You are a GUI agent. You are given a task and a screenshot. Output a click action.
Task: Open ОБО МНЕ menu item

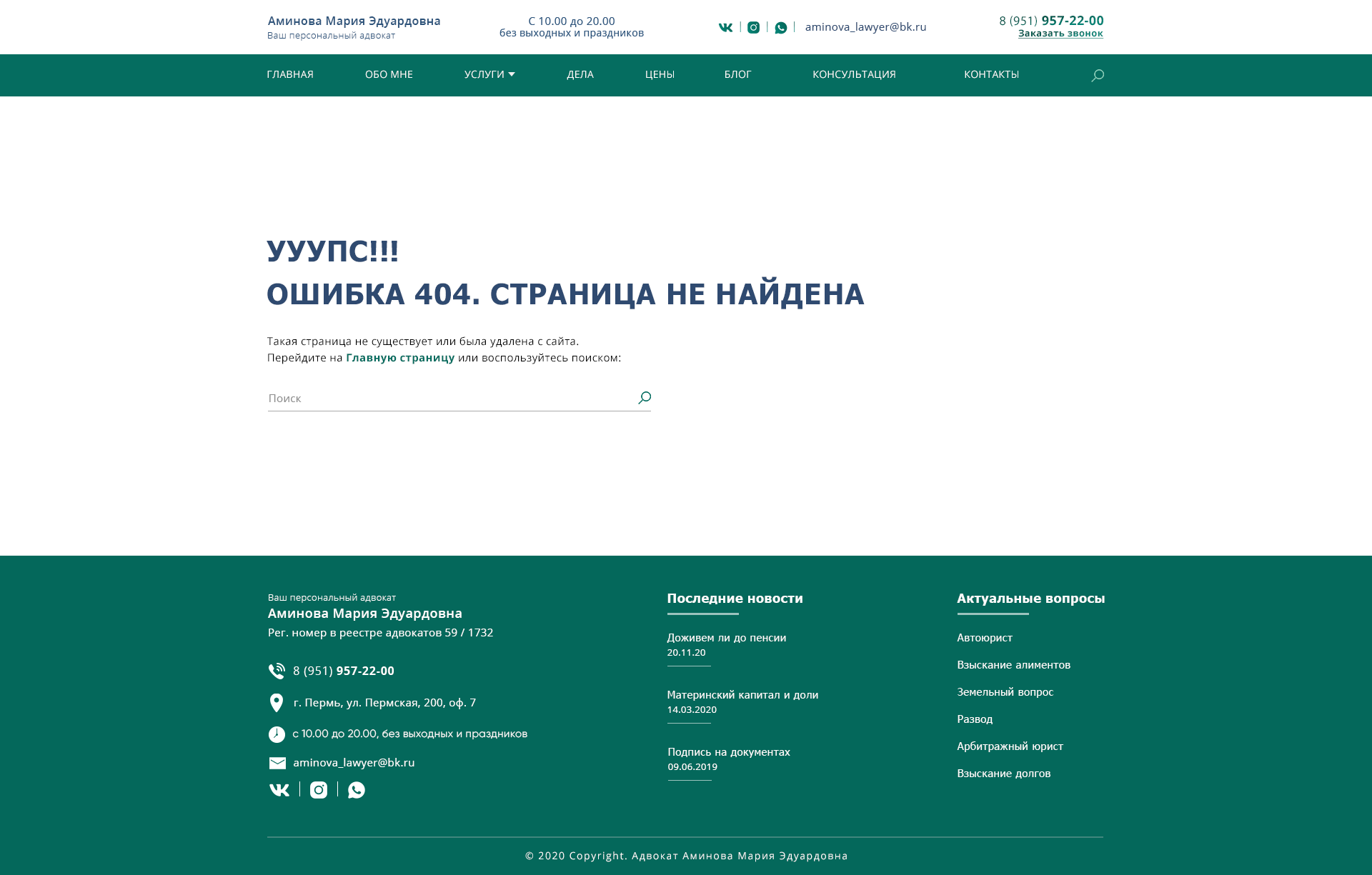pos(389,74)
